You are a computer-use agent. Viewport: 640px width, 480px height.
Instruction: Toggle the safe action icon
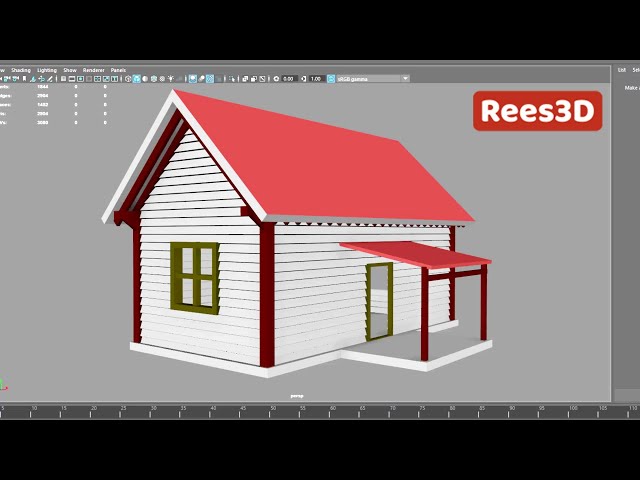click(x=106, y=78)
